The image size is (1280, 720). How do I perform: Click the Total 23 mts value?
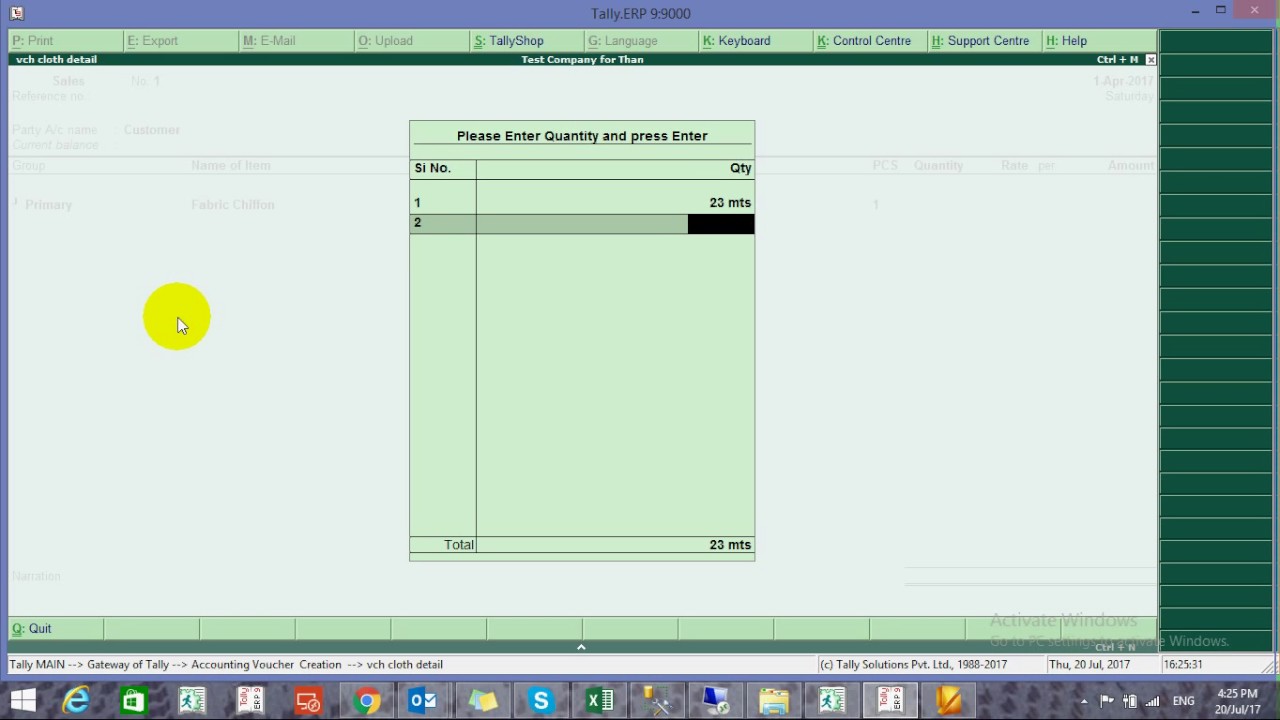pyautogui.click(x=730, y=545)
